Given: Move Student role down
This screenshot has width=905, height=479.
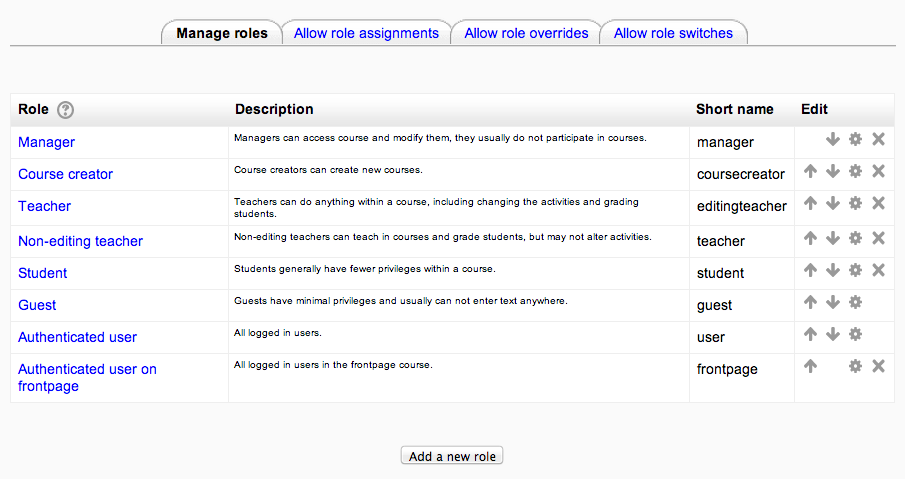Looking at the screenshot, I should (x=832, y=270).
